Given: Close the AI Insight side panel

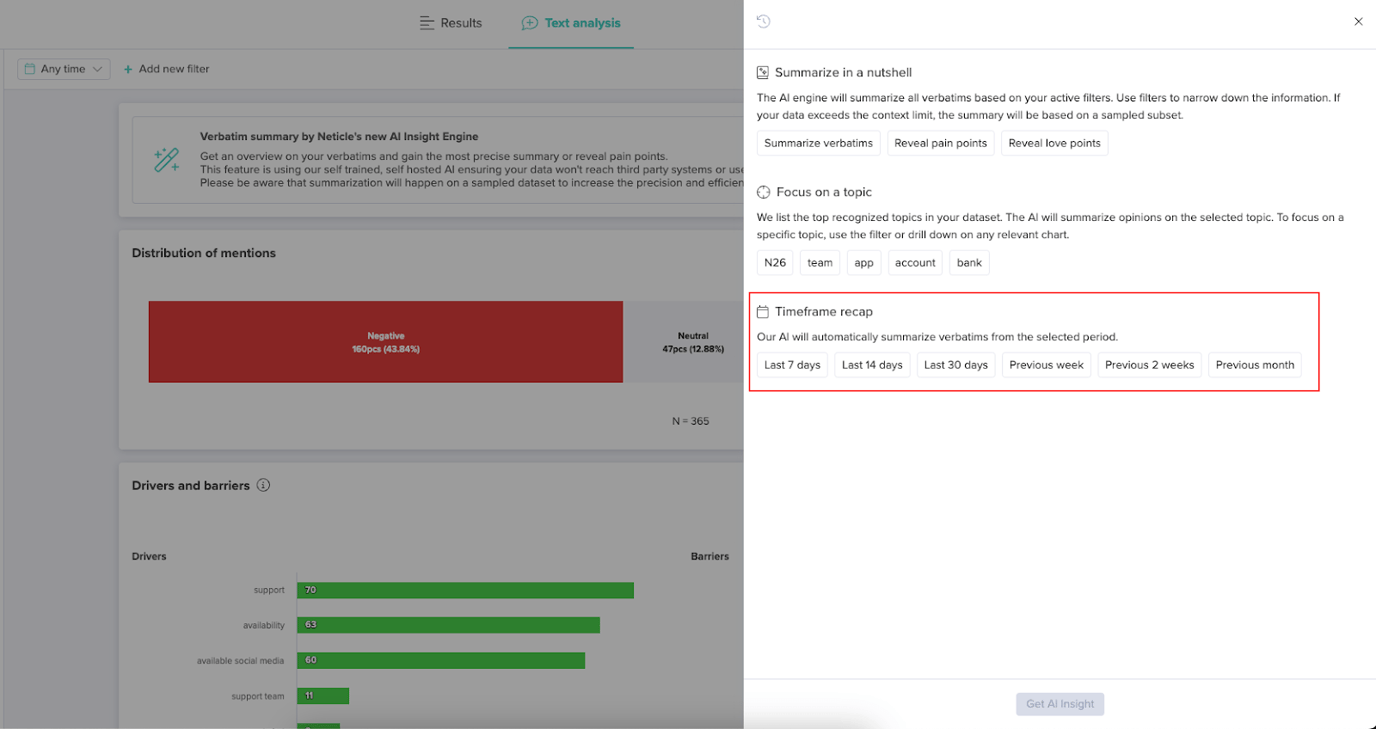Looking at the screenshot, I should tap(1358, 22).
